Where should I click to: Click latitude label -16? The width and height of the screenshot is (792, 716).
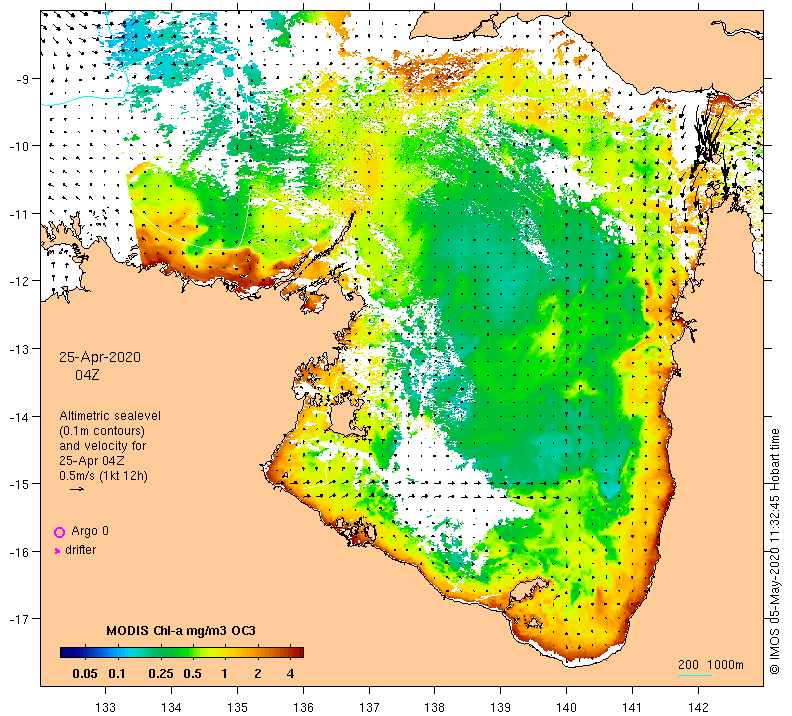point(18,551)
